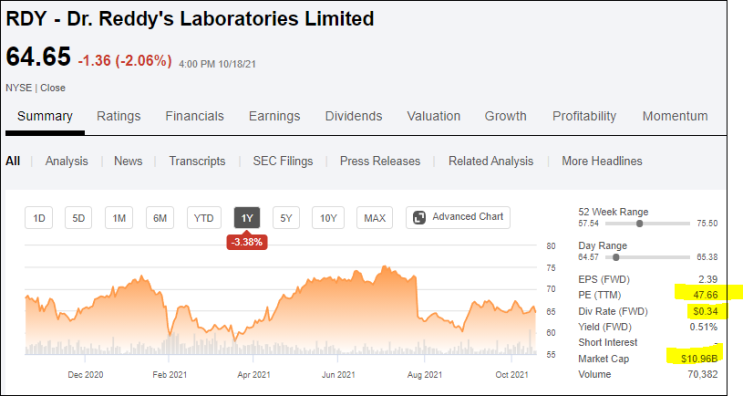This screenshot has width=743, height=396.
Task: Switch to the Summary tab
Action: [x=45, y=117]
